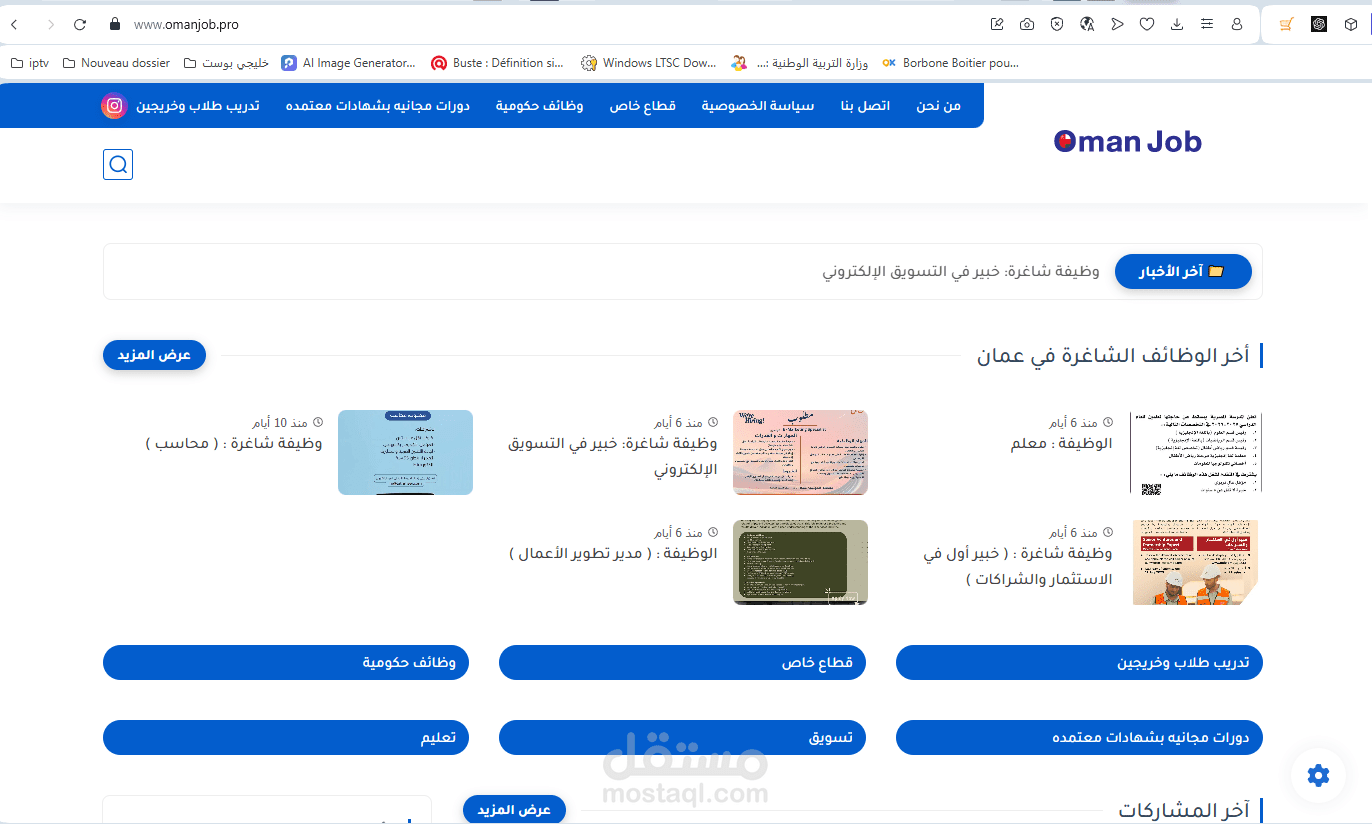This screenshot has height=824, width=1372.
Task: Click the address bar URL www.omanjob.pro
Action: click(186, 24)
